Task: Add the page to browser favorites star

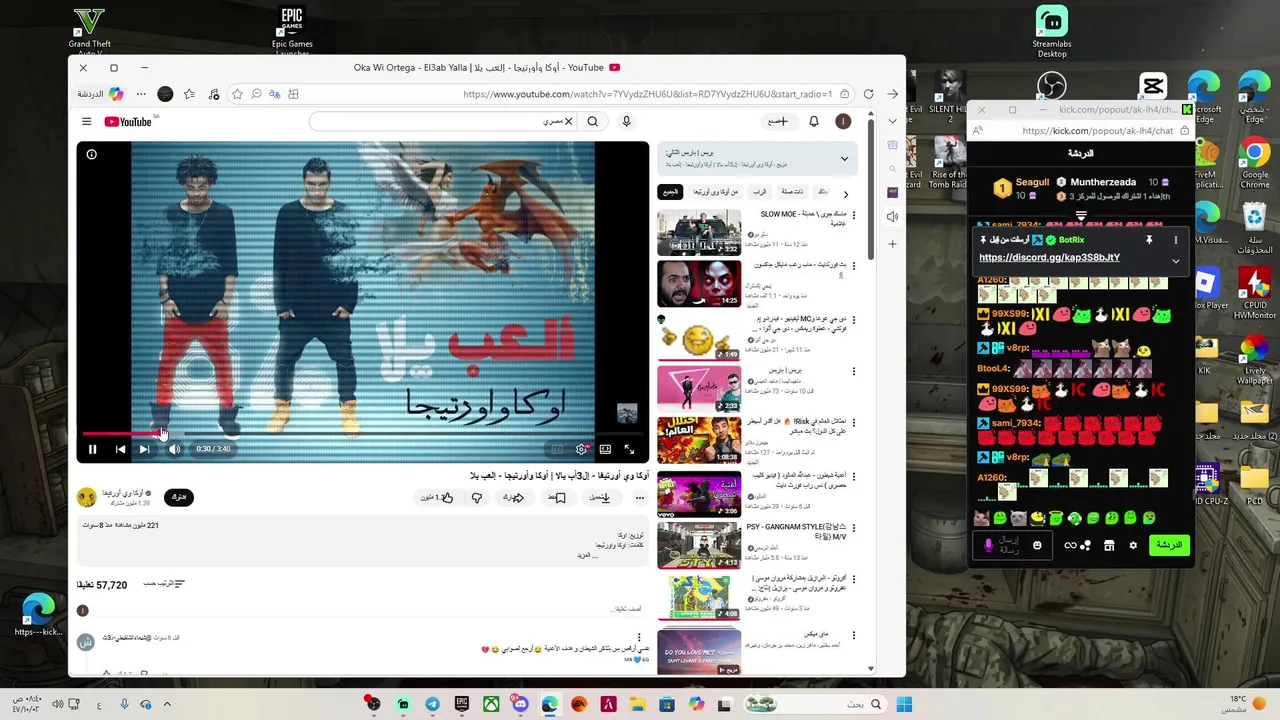Action: point(237,94)
